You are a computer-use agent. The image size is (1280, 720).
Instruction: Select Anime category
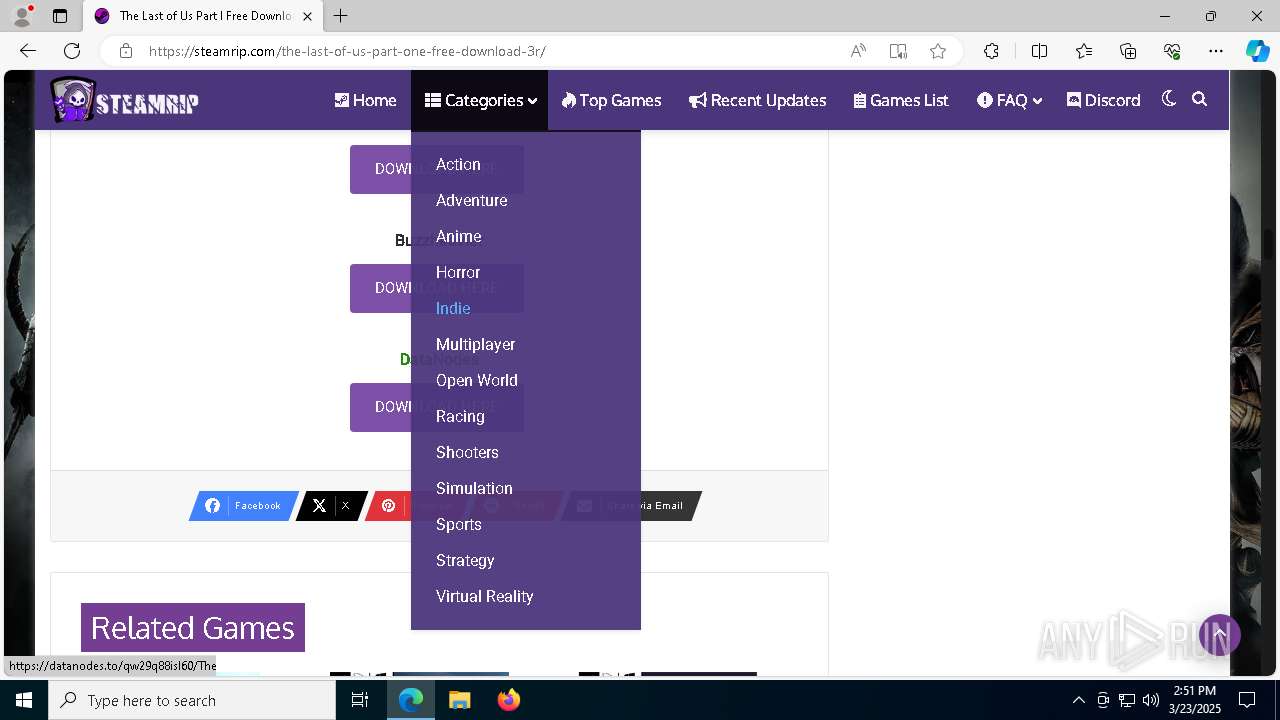click(x=458, y=236)
